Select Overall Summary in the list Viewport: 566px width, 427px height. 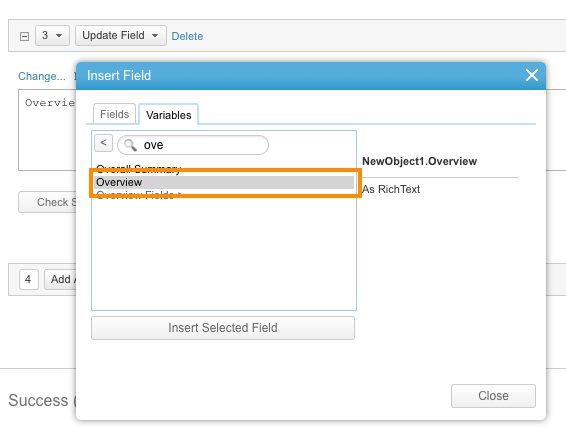tap(139, 168)
